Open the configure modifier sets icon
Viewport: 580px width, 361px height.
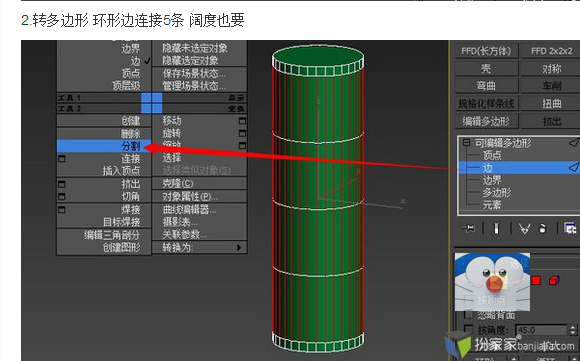[x=570, y=228]
